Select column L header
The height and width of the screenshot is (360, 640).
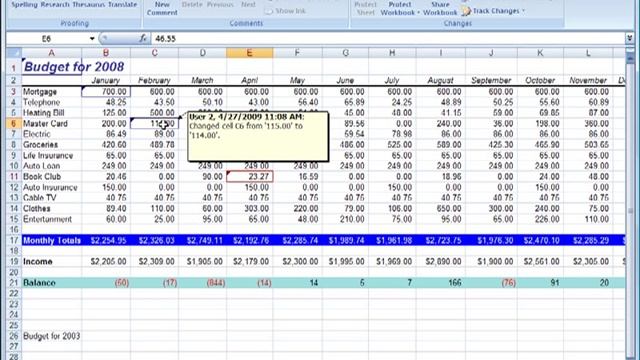coord(588,53)
